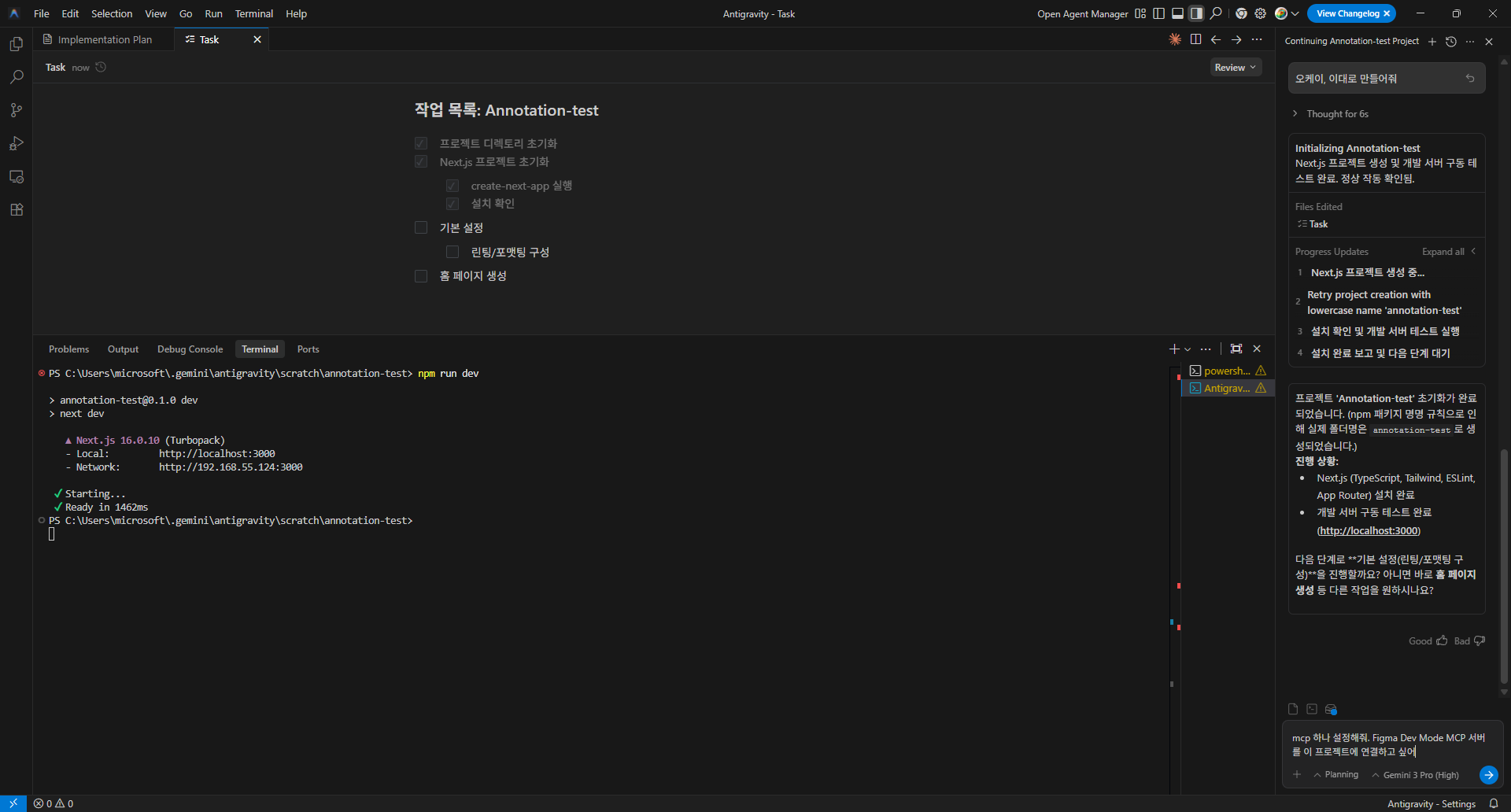Image resolution: width=1511 pixels, height=812 pixels.
Task: Open the Gemini 3 Pro model selector
Action: (1420, 775)
